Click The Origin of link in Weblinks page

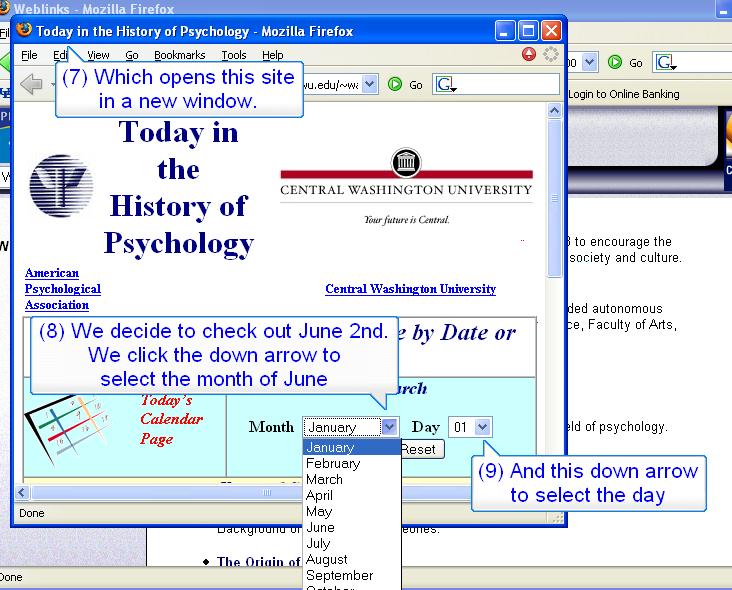[x=258, y=561]
